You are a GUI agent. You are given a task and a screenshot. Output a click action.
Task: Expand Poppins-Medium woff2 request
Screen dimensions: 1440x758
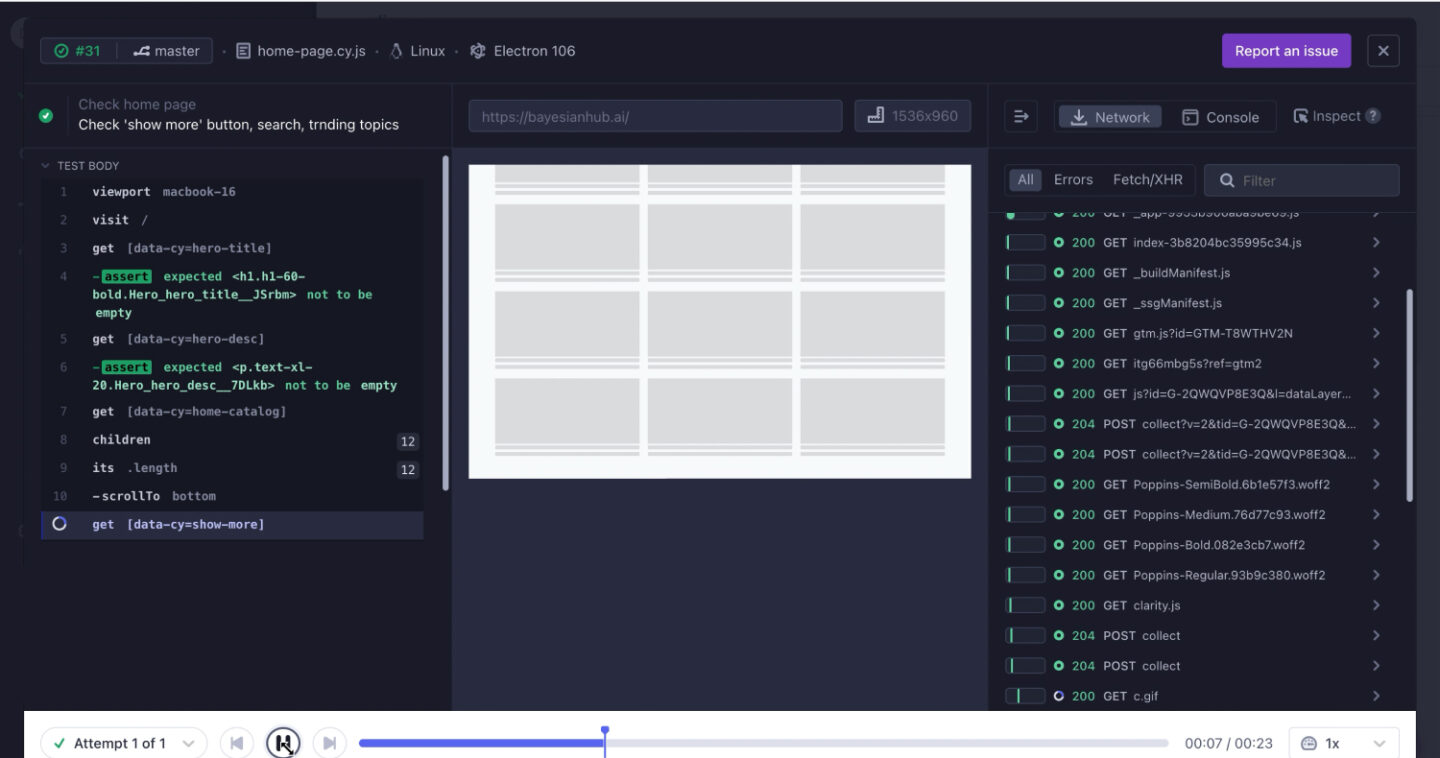1376,515
